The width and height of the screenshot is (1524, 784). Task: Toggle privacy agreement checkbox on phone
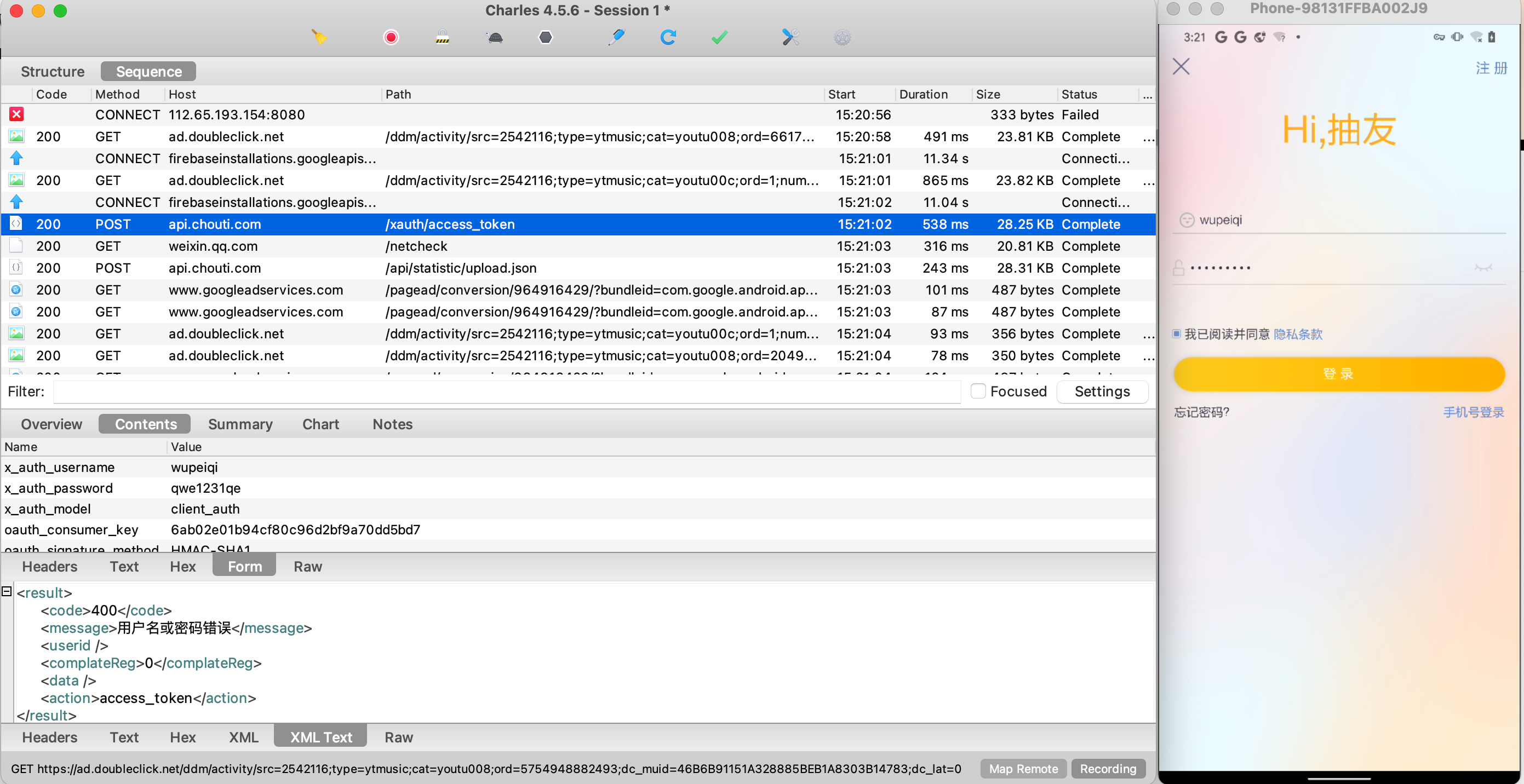pyautogui.click(x=1177, y=334)
